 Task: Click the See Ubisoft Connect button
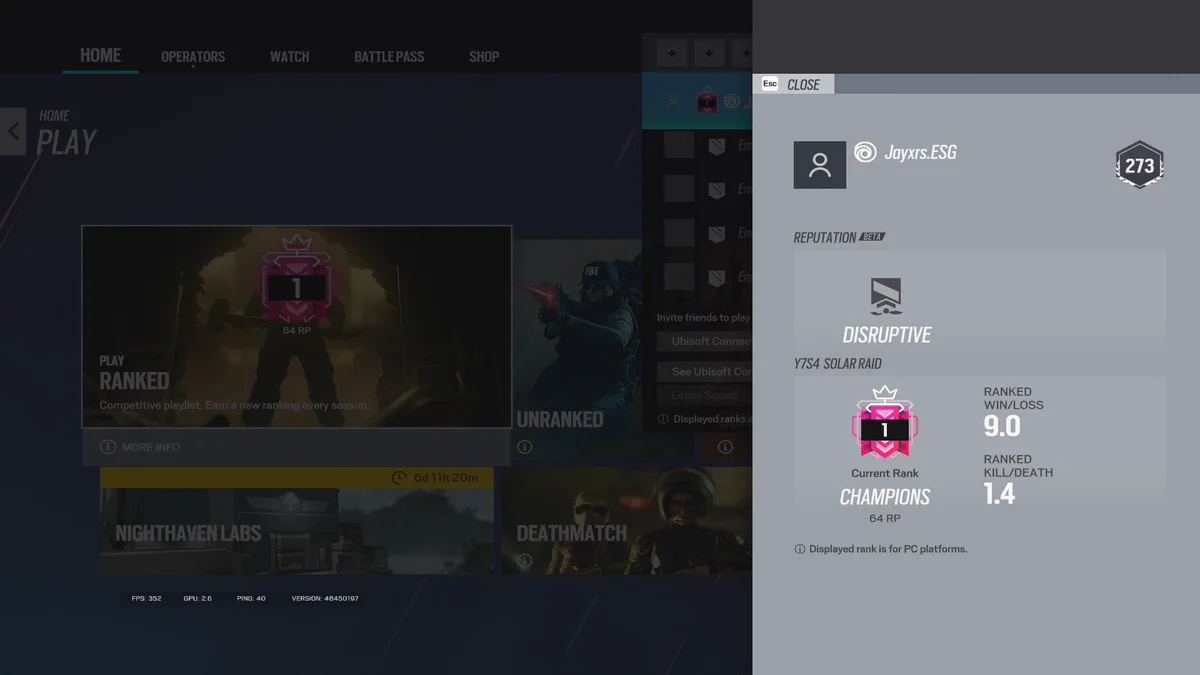(x=705, y=371)
